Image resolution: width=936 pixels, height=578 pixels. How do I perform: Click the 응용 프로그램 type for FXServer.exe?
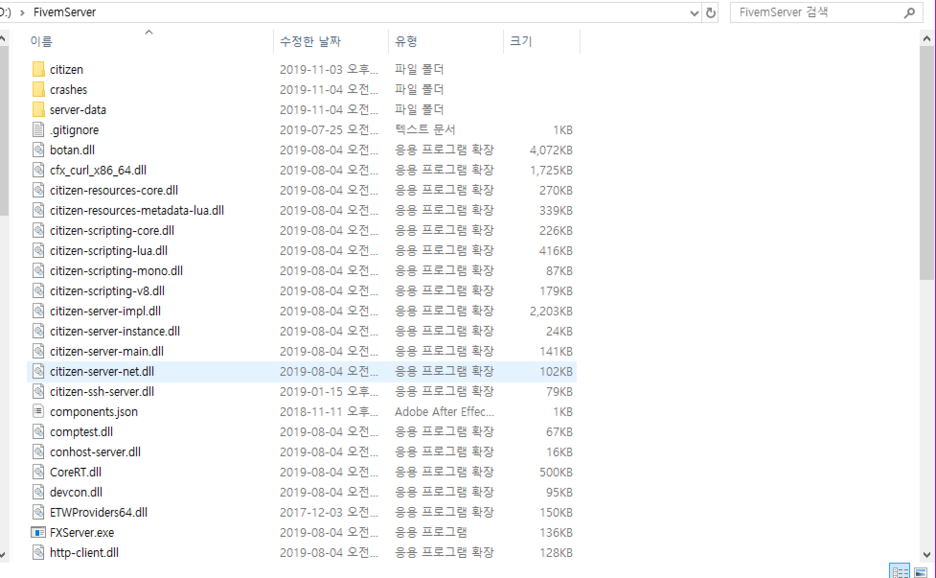click(x=430, y=533)
